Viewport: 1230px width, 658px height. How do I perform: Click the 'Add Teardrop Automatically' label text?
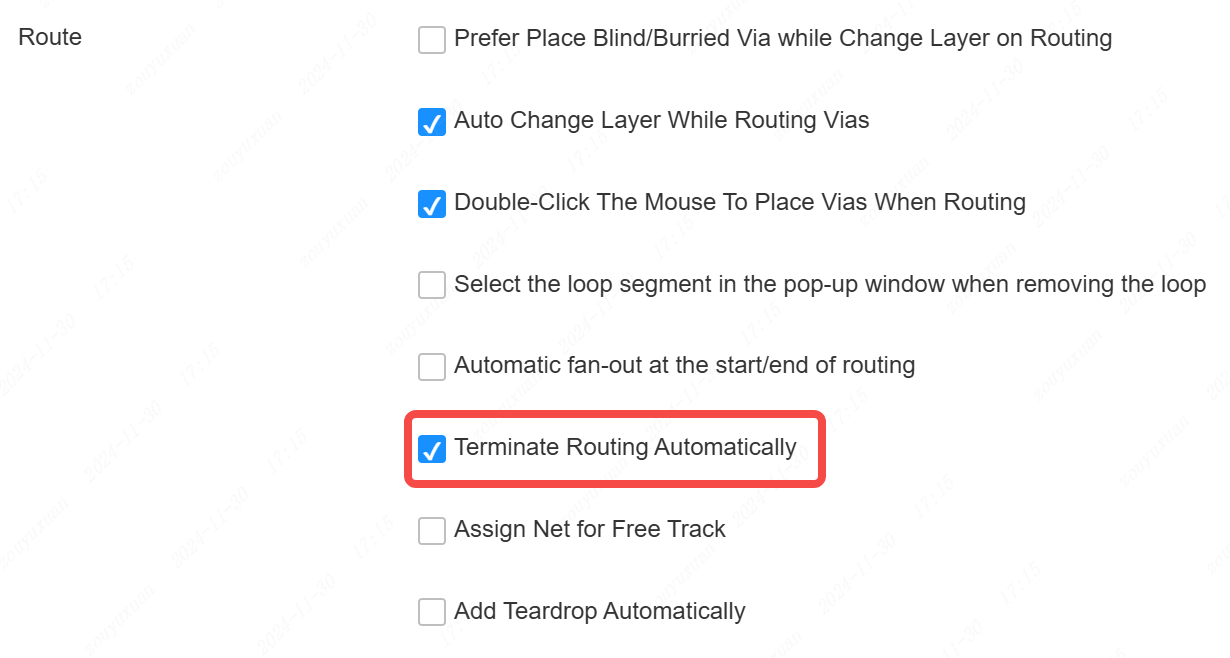(x=599, y=611)
